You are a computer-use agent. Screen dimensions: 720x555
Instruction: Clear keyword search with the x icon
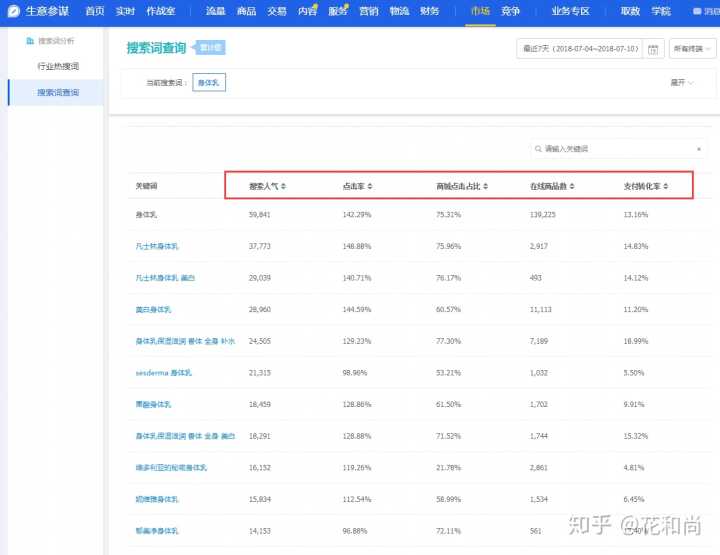click(x=698, y=149)
